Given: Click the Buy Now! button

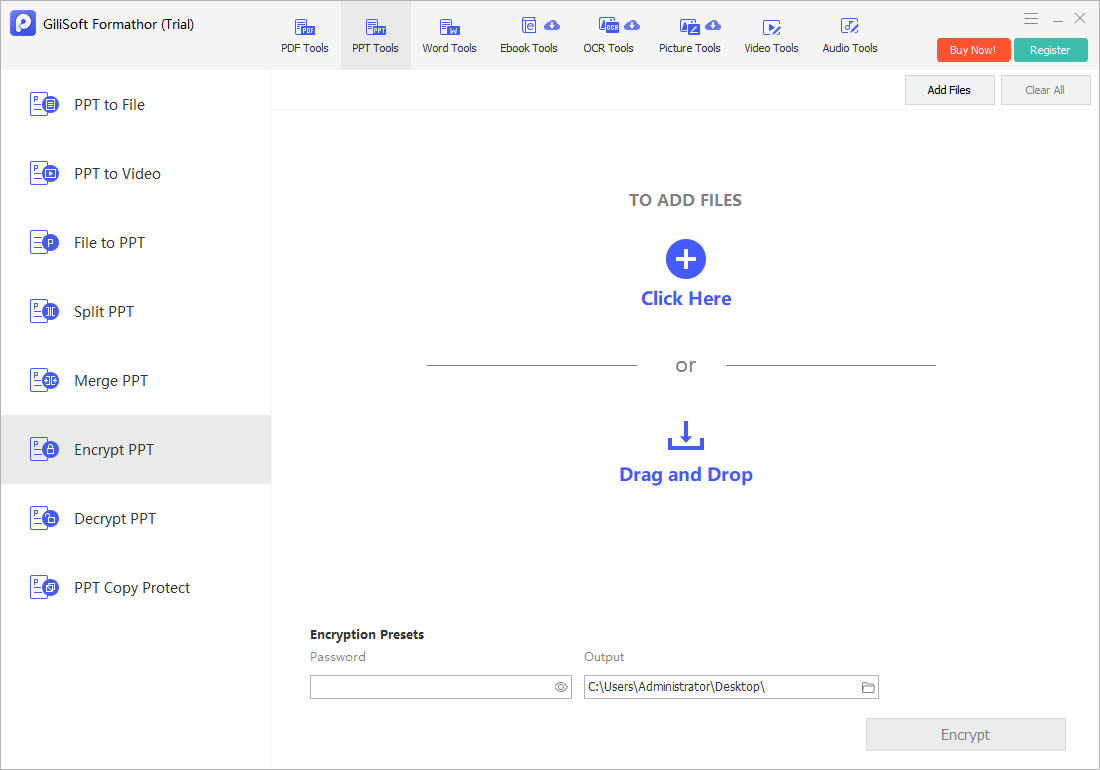Looking at the screenshot, I should 973,50.
